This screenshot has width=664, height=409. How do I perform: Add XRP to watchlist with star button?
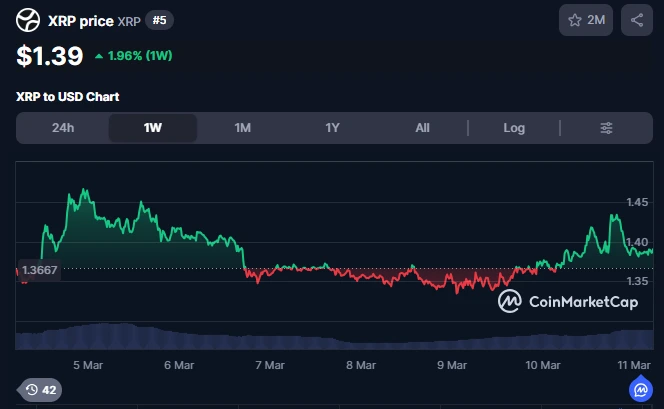[x=586, y=20]
